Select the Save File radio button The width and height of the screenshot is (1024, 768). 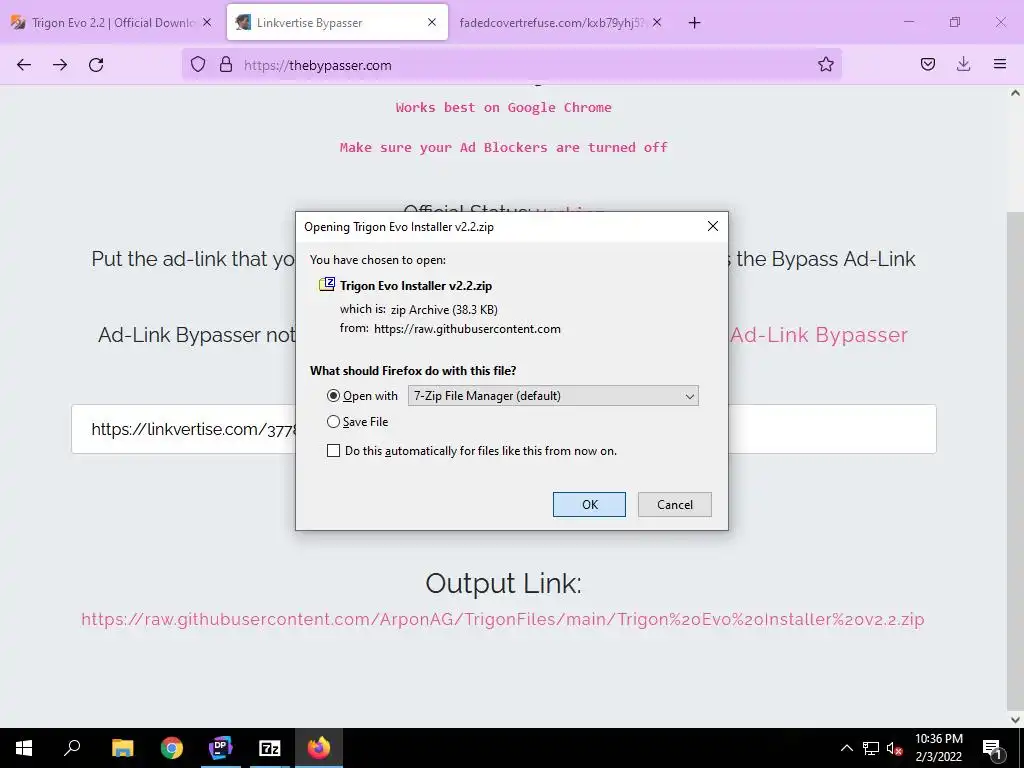(x=333, y=422)
